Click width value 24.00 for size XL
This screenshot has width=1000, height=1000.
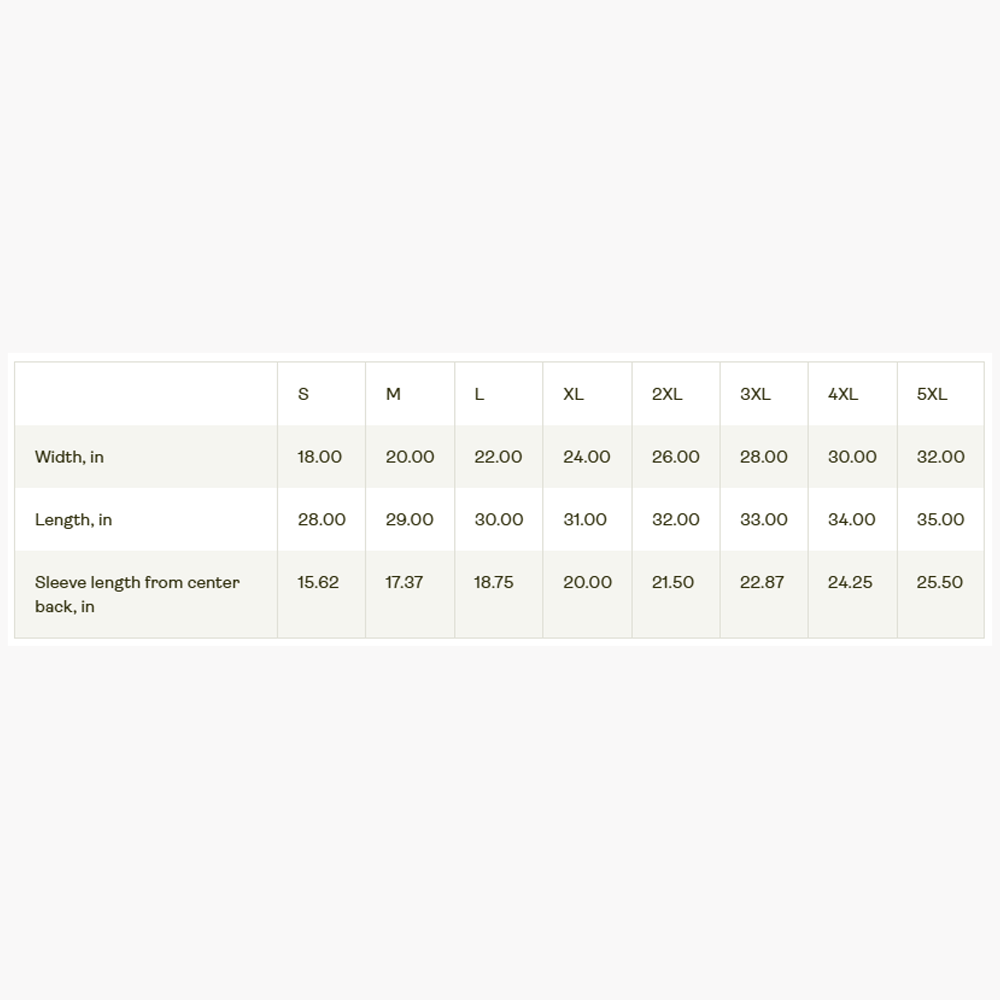click(x=586, y=457)
